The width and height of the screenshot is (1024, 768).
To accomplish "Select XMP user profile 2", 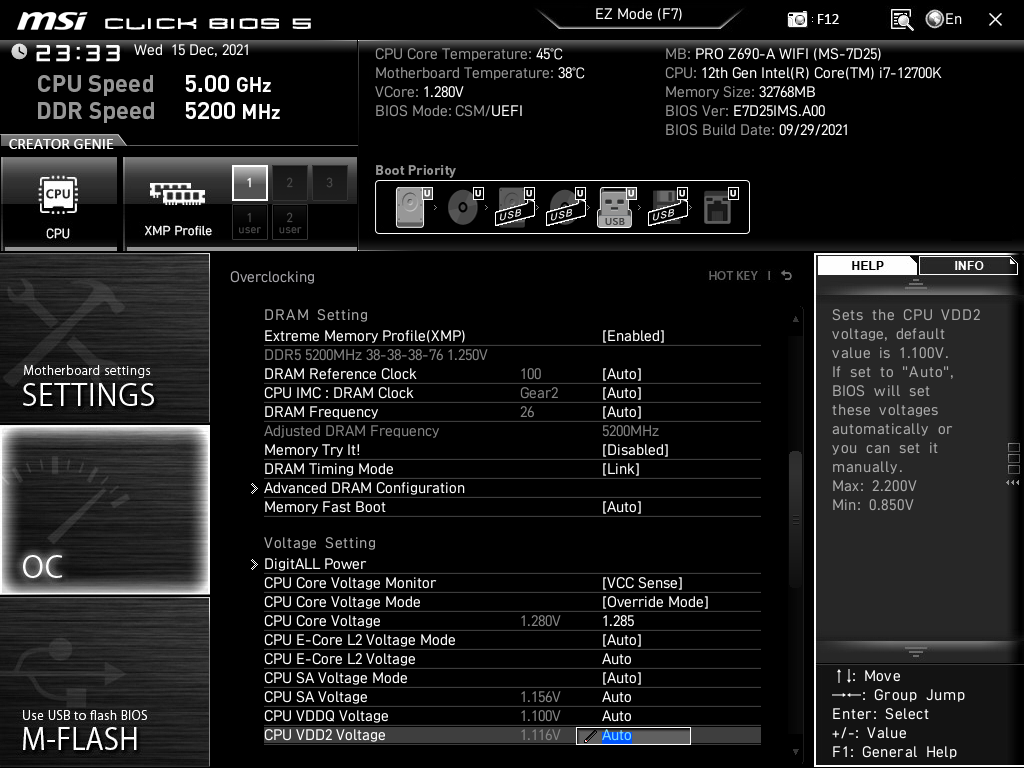I will [x=289, y=223].
